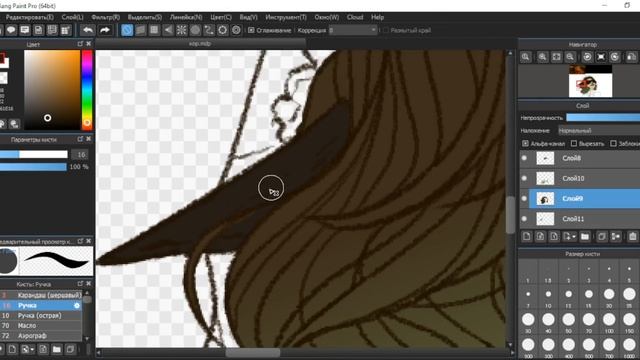This screenshot has width=640, height=360.
Task: Undock the Кисть panel
Action: 80,284
